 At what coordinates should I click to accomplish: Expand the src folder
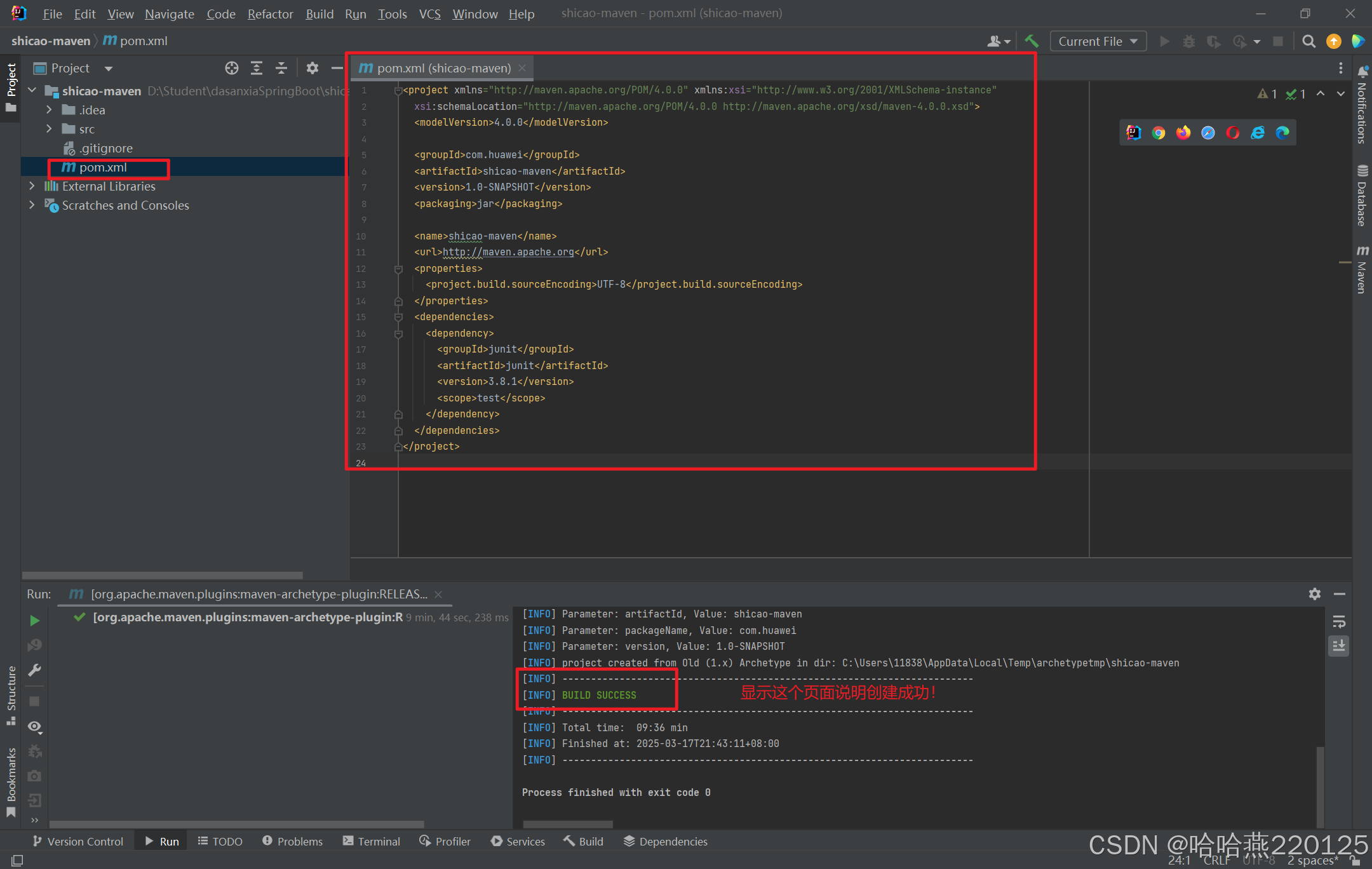(50, 129)
